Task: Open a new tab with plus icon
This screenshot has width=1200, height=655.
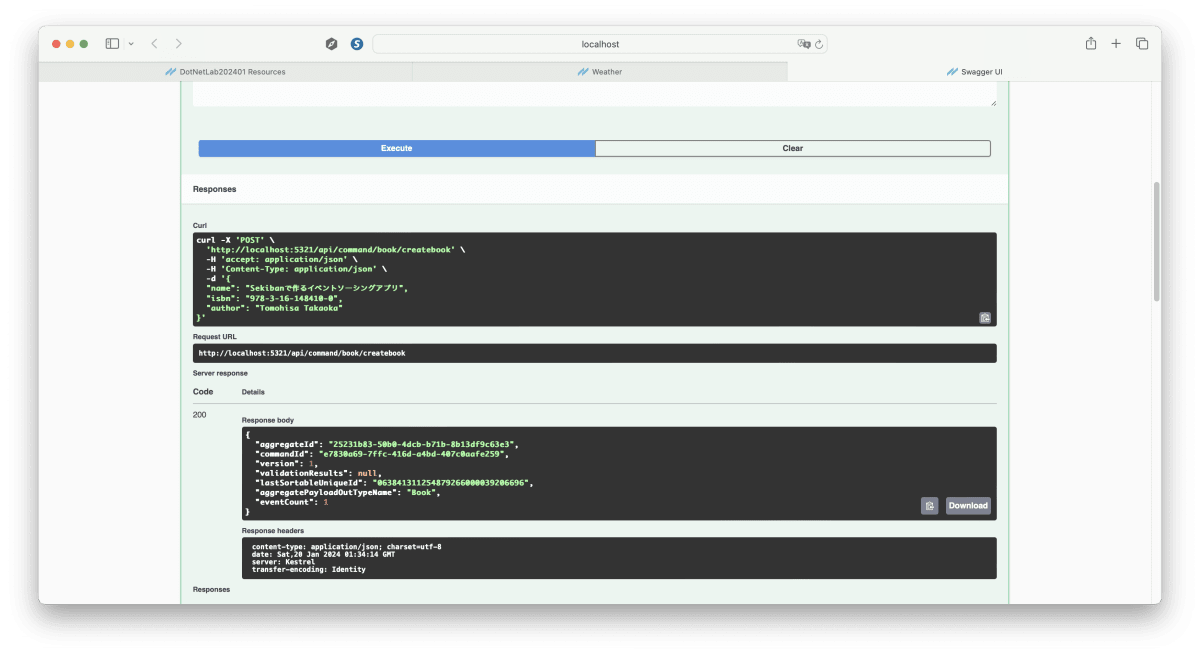Action: [x=1116, y=44]
